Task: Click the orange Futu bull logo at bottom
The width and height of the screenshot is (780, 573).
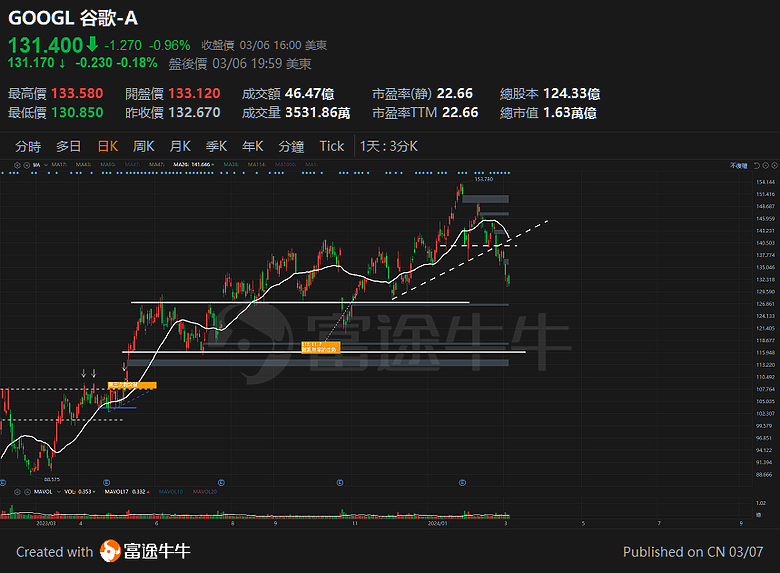Action: click(110, 551)
